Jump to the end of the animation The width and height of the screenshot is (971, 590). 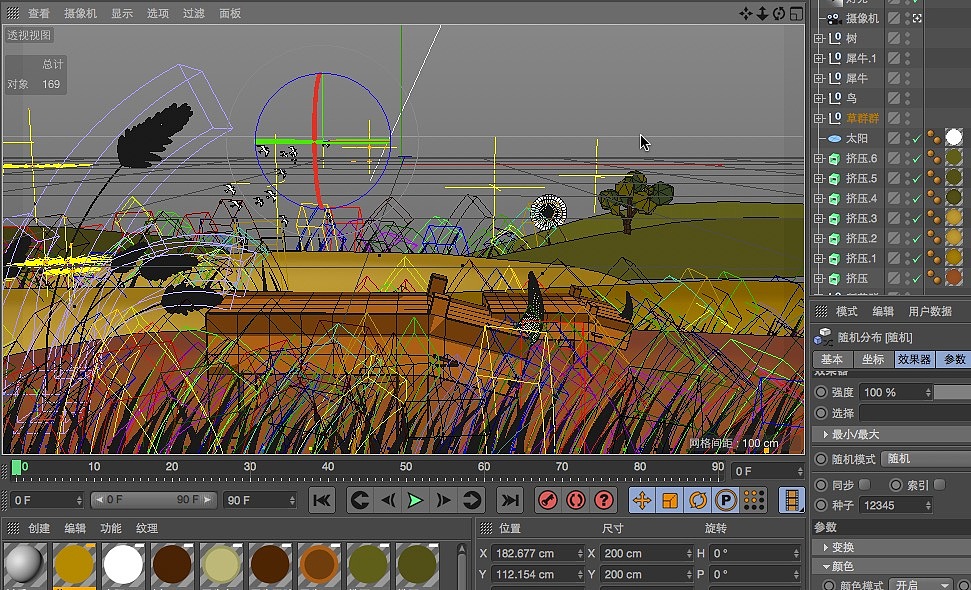coord(510,500)
